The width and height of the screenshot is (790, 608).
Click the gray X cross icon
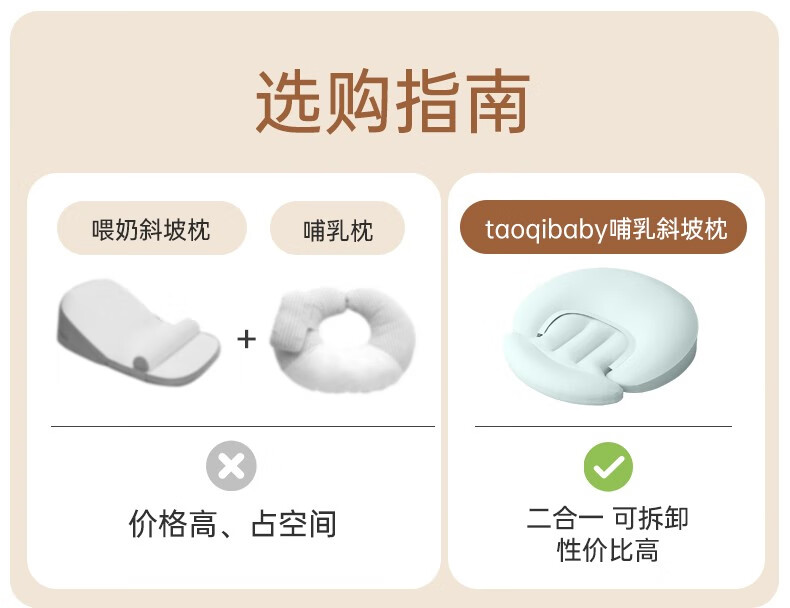[x=231, y=466]
